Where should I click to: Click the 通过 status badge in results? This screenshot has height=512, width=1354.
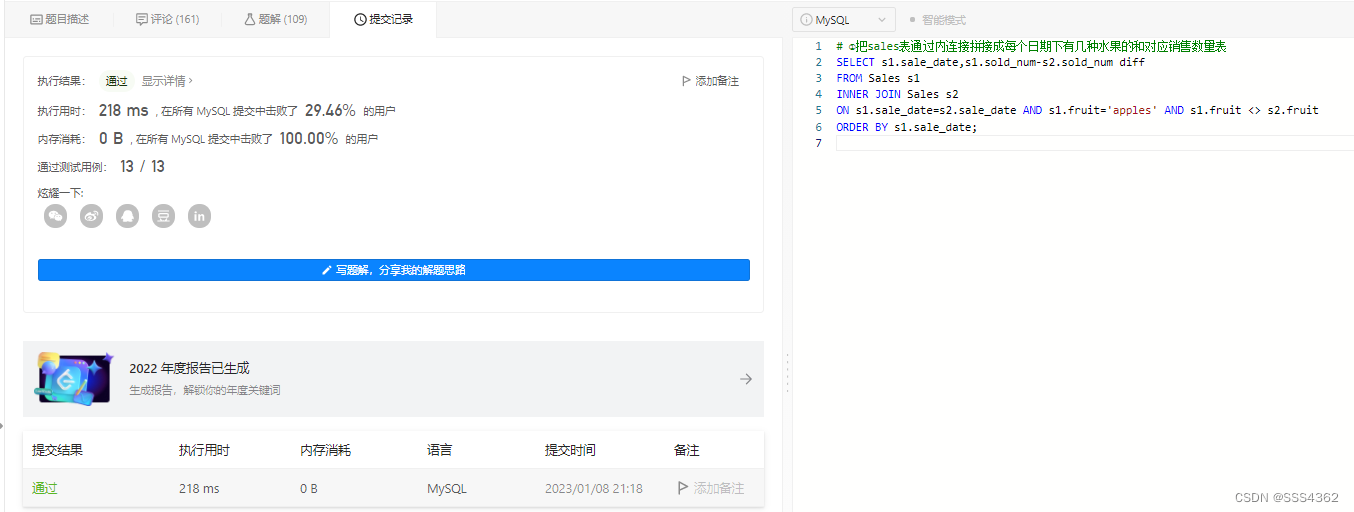(x=117, y=81)
